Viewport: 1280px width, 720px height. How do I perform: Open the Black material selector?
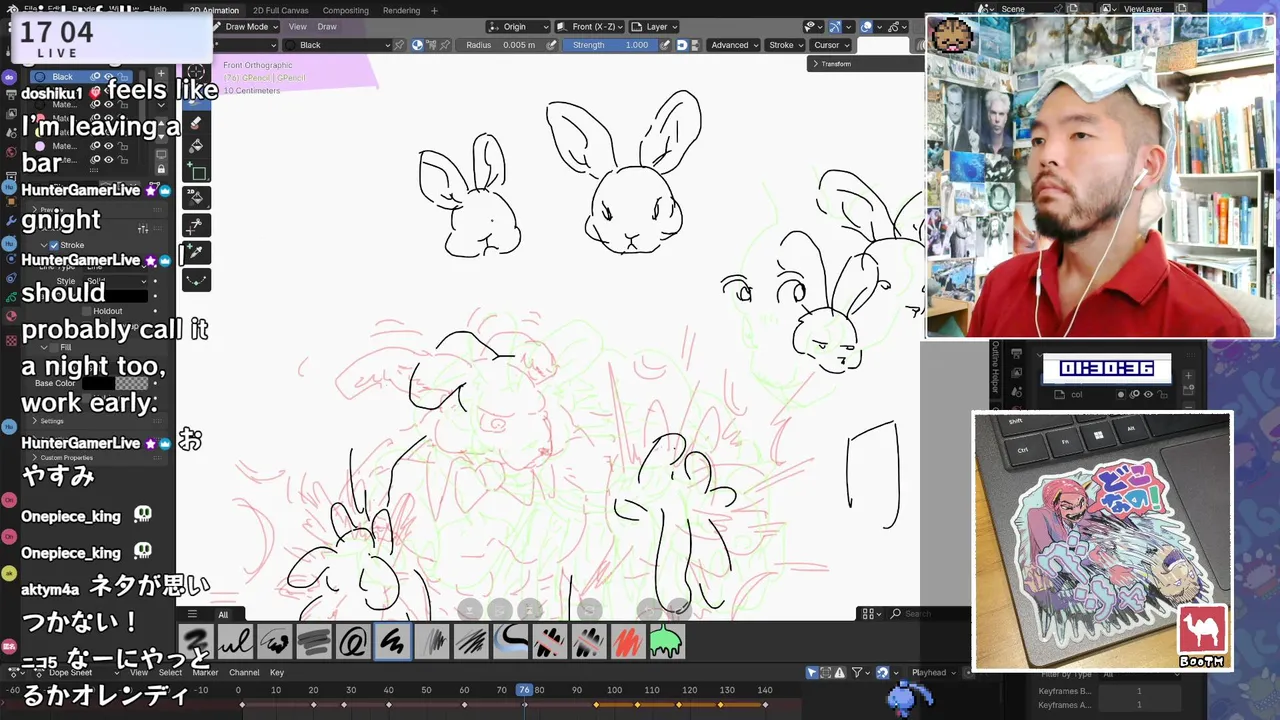coord(335,45)
